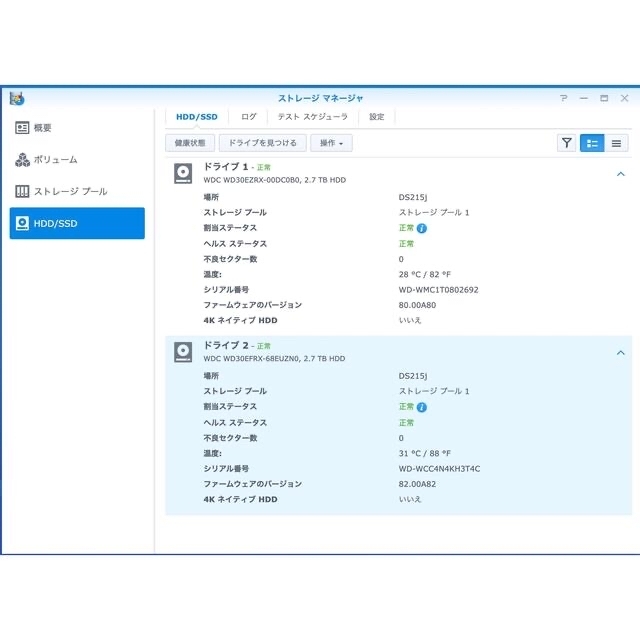Image resolution: width=640 pixels, height=640 pixels.
Task: Select the ドライブ 1 title text
Action: coord(226,167)
